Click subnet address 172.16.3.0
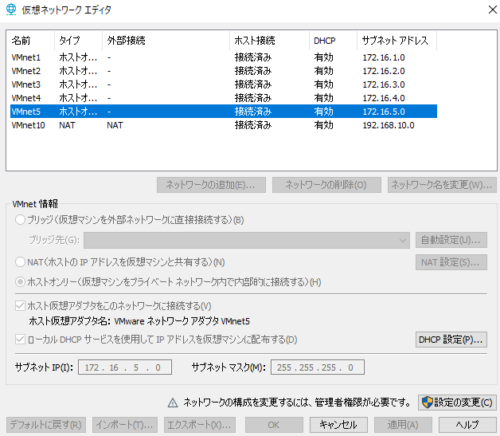 coord(384,85)
